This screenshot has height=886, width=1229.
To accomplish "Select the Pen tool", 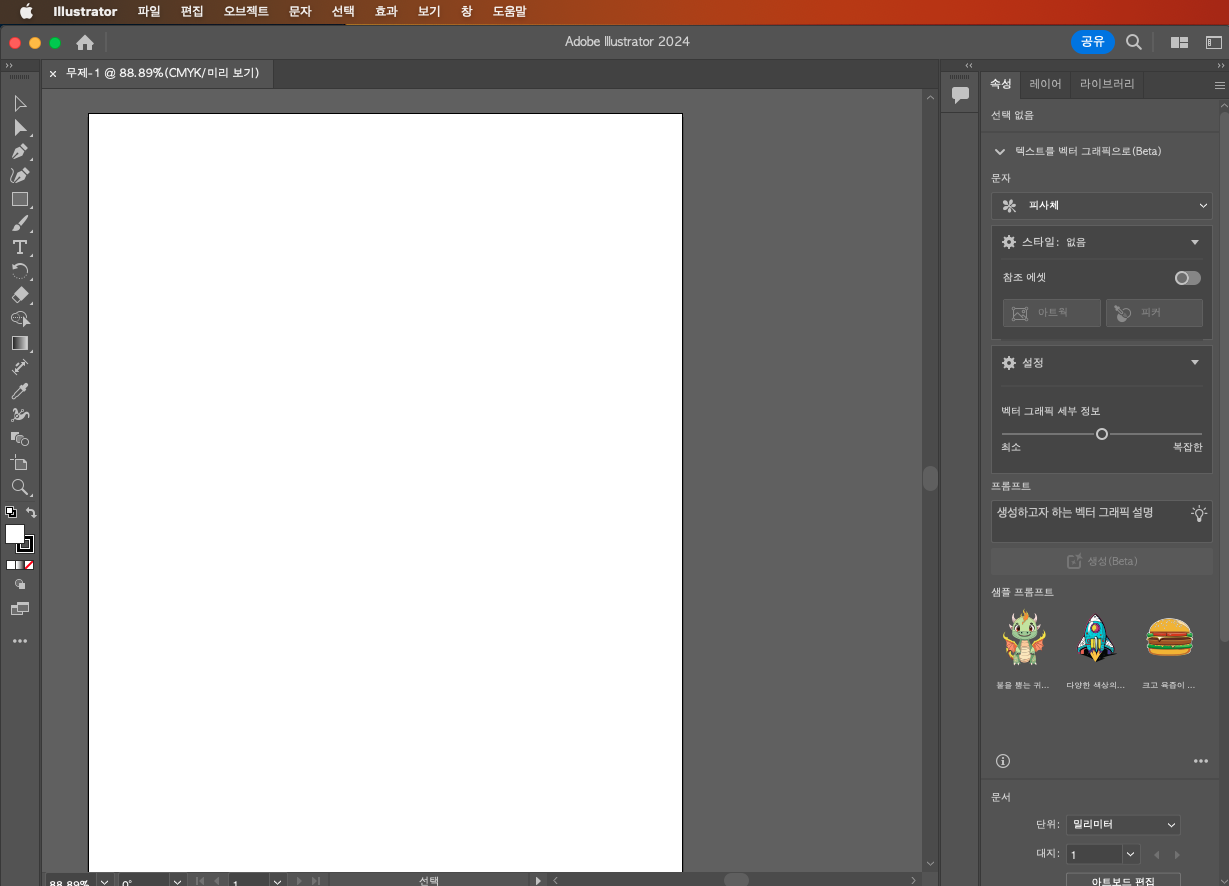I will [x=20, y=152].
